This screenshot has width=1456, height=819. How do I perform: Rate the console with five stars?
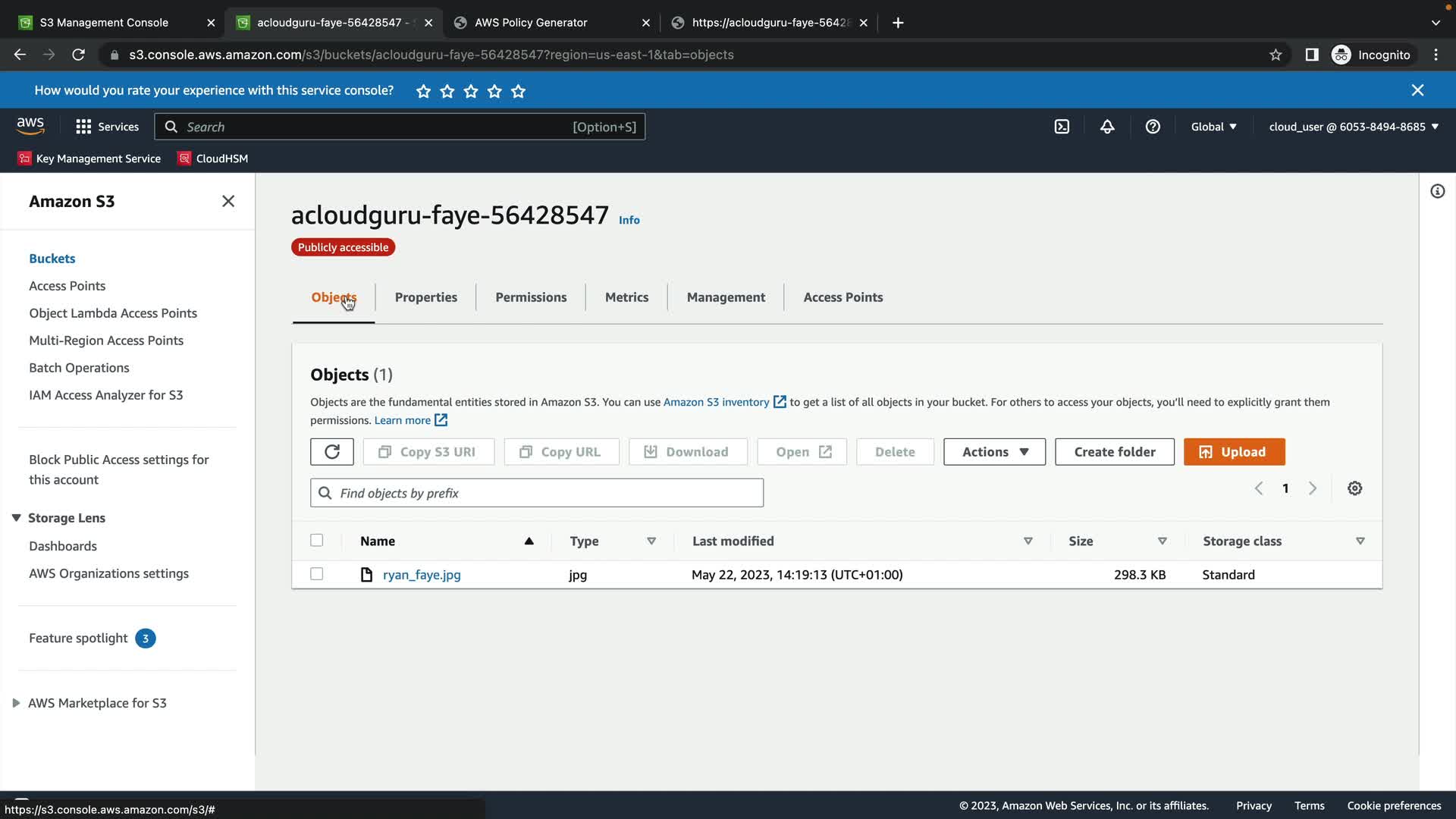518,91
